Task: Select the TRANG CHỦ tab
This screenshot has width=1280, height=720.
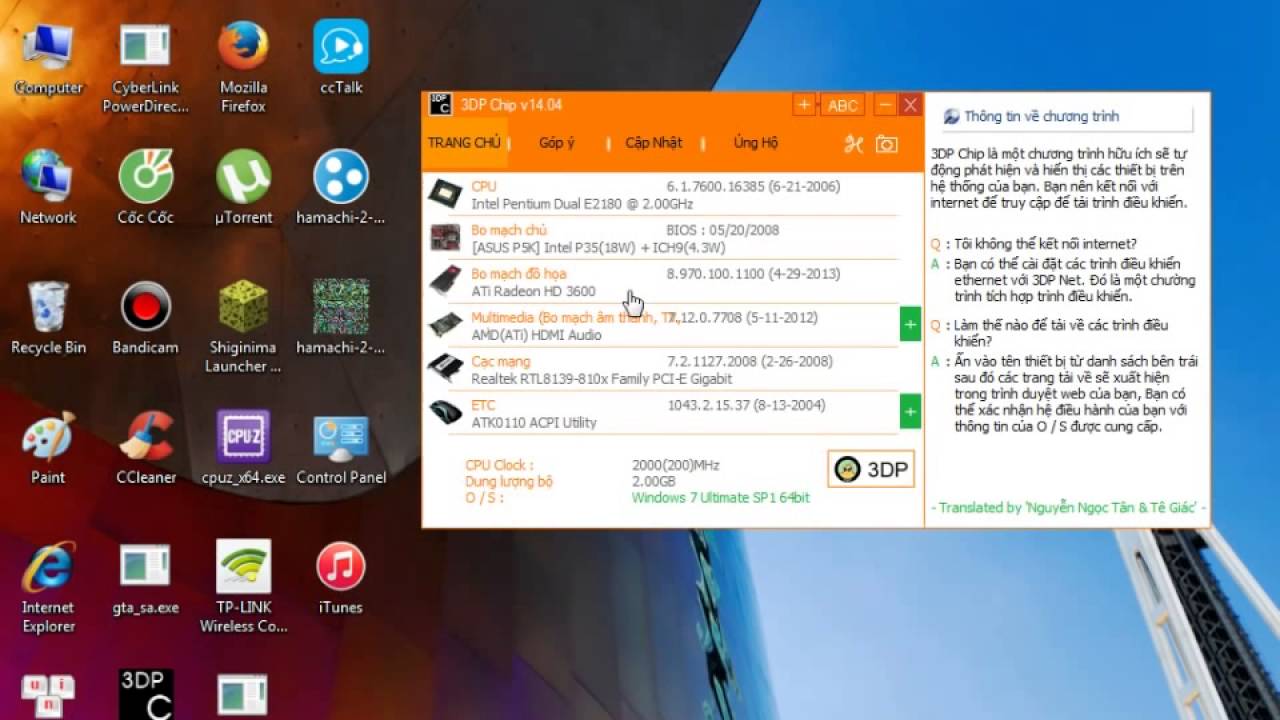Action: [464, 142]
